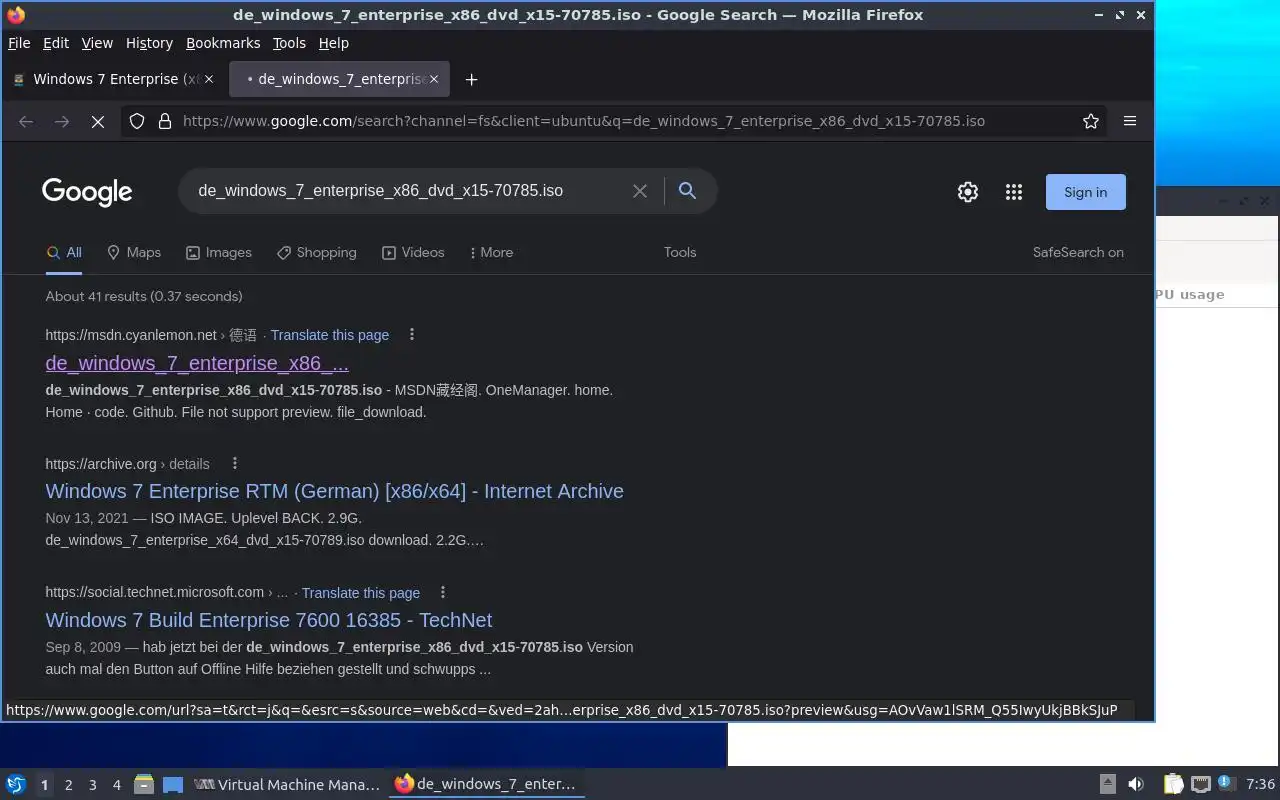The height and width of the screenshot is (800, 1280).
Task: Click the Google logo
Action: coord(87,192)
